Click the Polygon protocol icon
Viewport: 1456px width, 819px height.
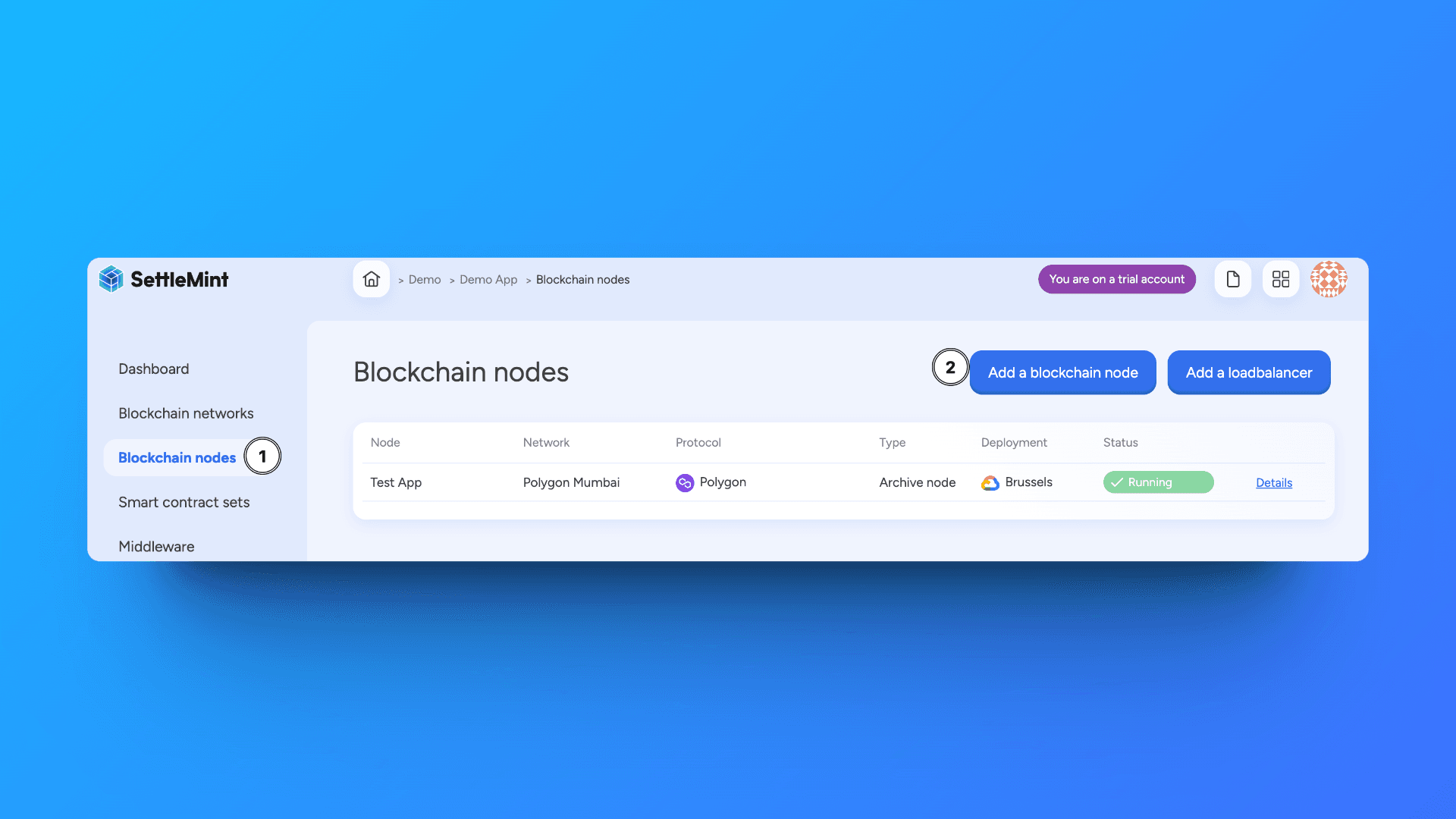point(684,482)
